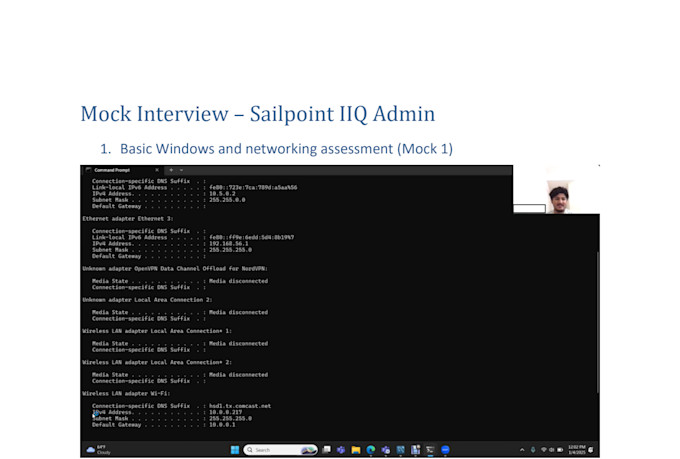Open File Explorer from taskbar
The height and width of the screenshot is (459, 680).
(356, 450)
